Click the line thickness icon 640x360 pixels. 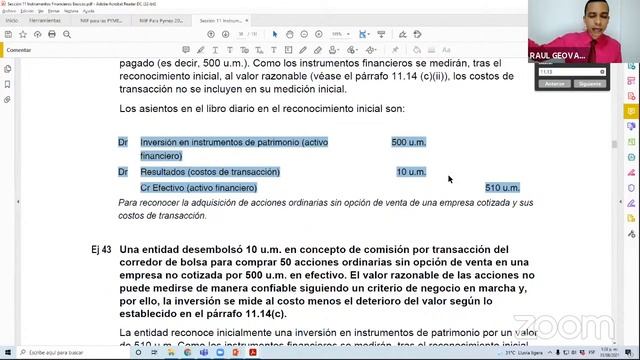click(x=431, y=50)
